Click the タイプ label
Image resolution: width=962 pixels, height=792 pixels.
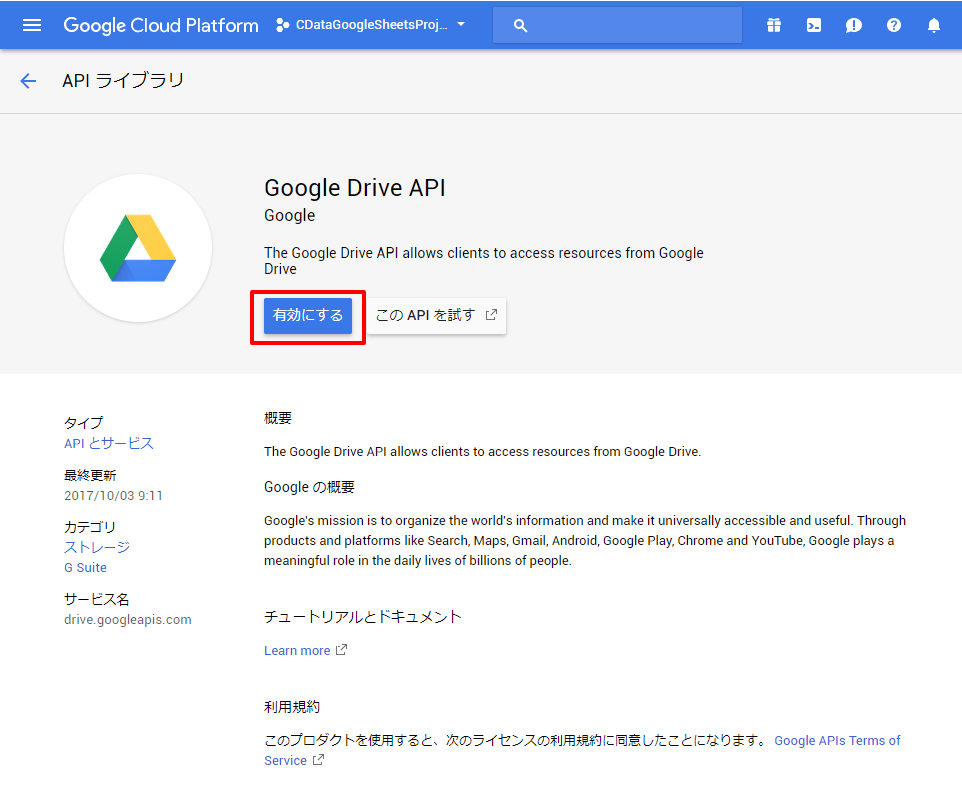83,423
